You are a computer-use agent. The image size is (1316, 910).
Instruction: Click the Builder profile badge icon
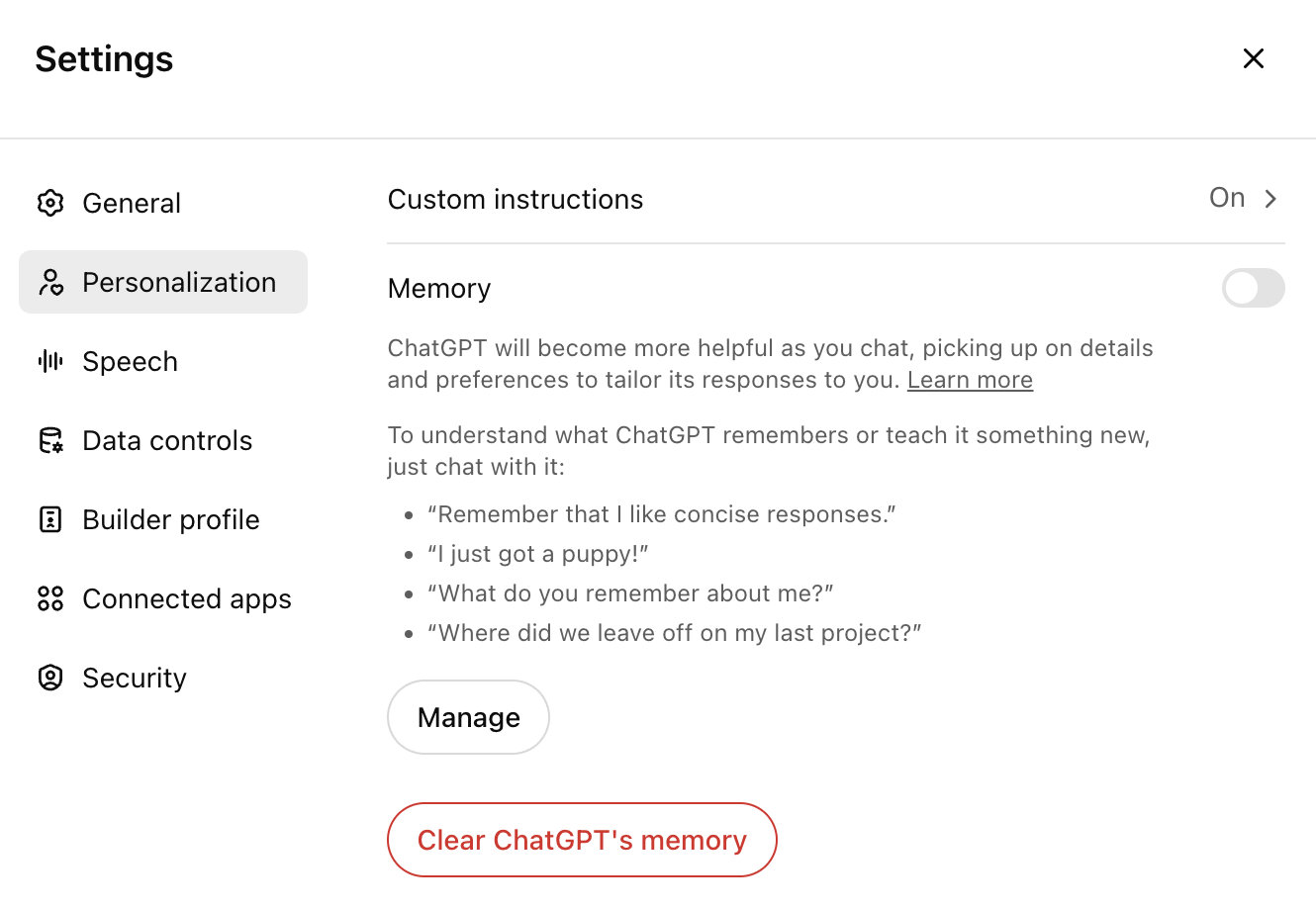tap(50, 519)
